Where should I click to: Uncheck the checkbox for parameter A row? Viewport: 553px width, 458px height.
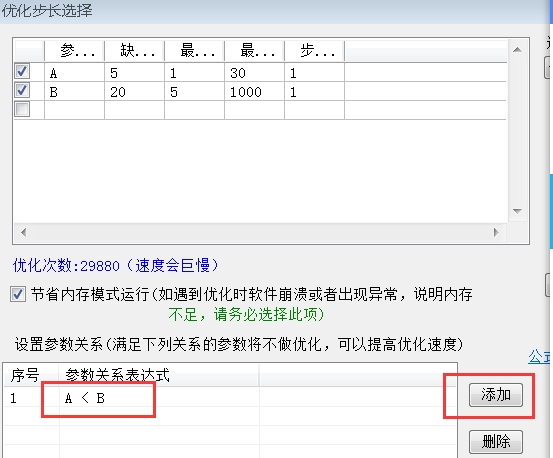(22, 72)
